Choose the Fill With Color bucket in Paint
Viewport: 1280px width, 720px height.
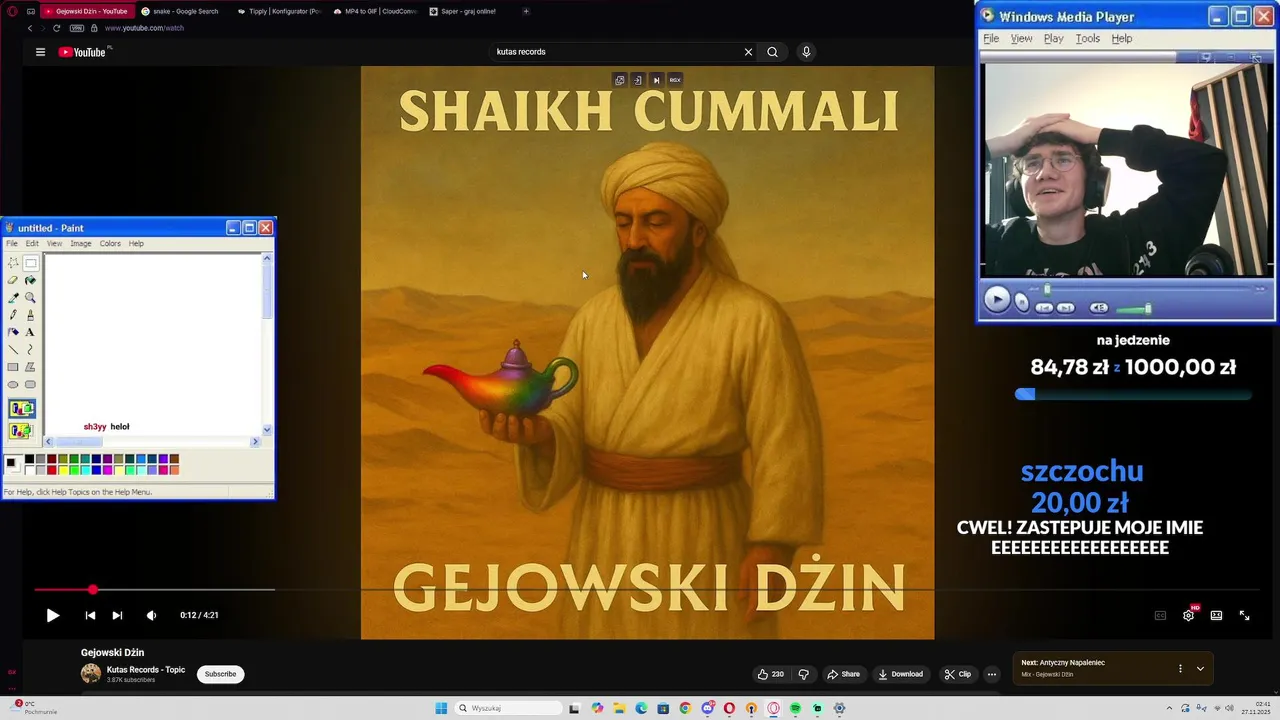click(x=30, y=280)
